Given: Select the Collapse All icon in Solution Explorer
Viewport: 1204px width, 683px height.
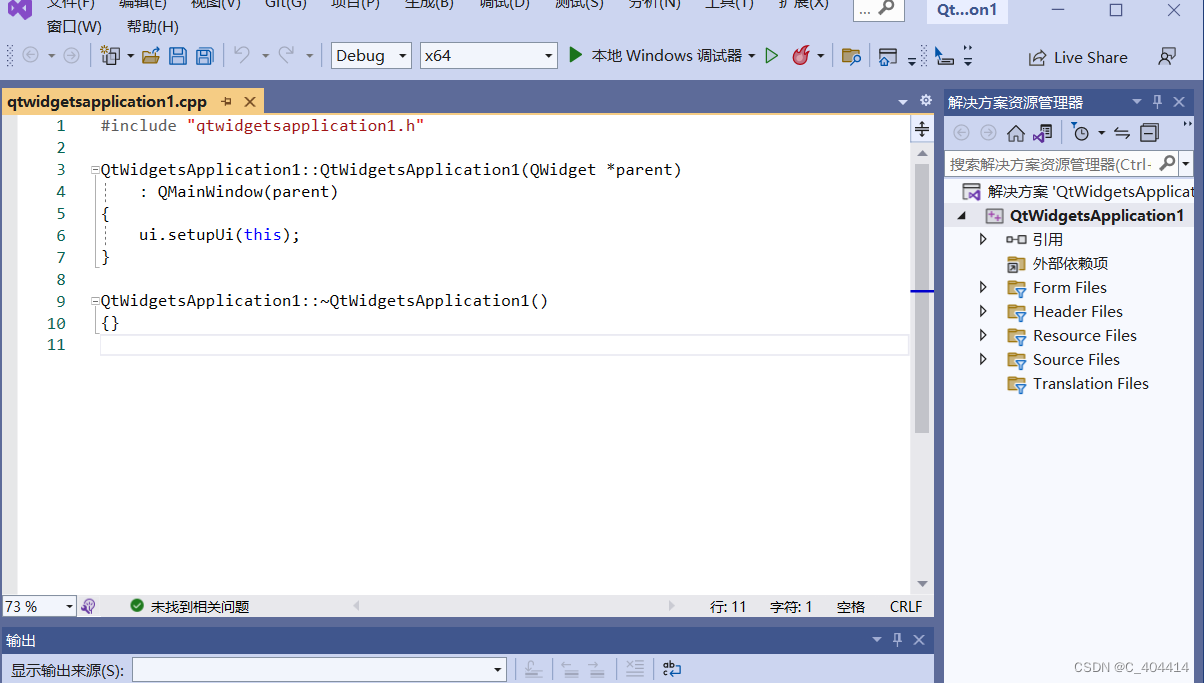Looking at the screenshot, I should [1148, 132].
